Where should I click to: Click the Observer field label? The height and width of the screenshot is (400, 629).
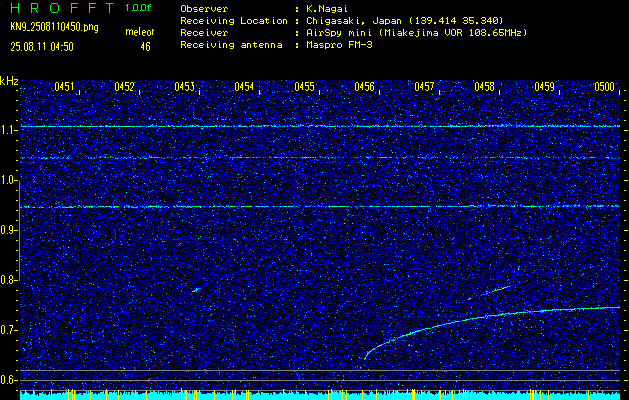(204, 8)
